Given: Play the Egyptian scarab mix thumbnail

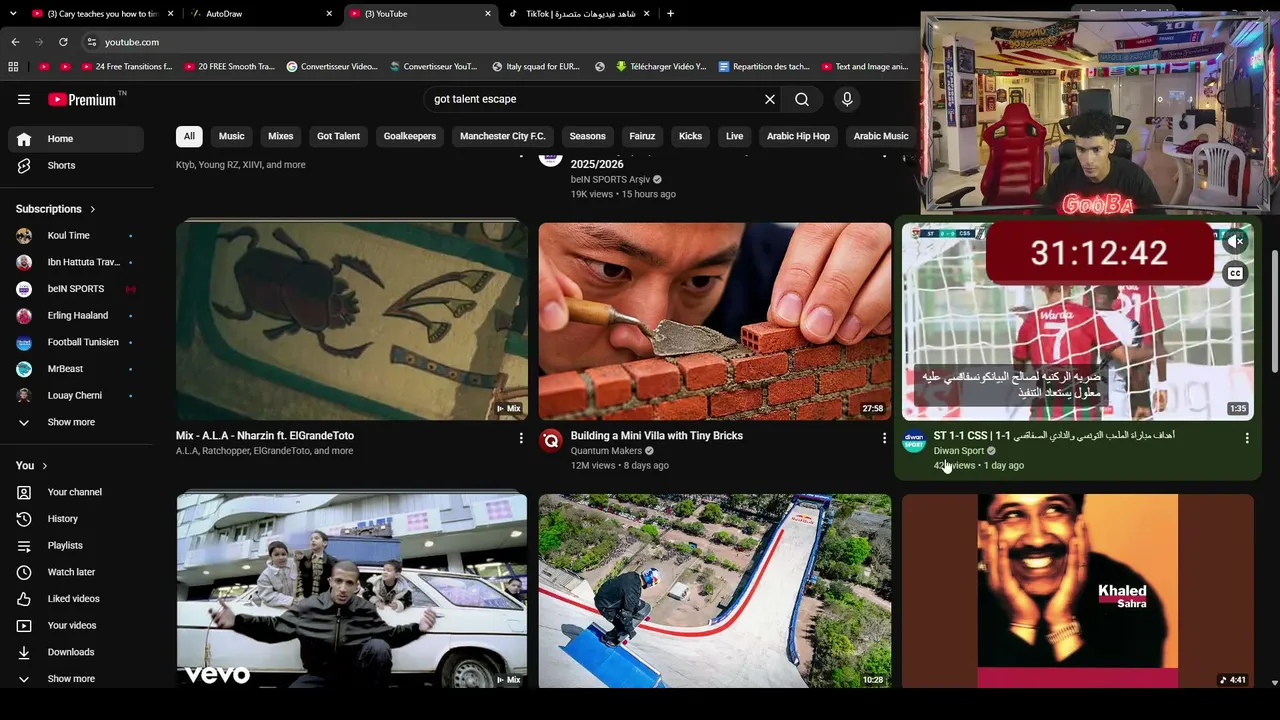Looking at the screenshot, I should (x=352, y=320).
